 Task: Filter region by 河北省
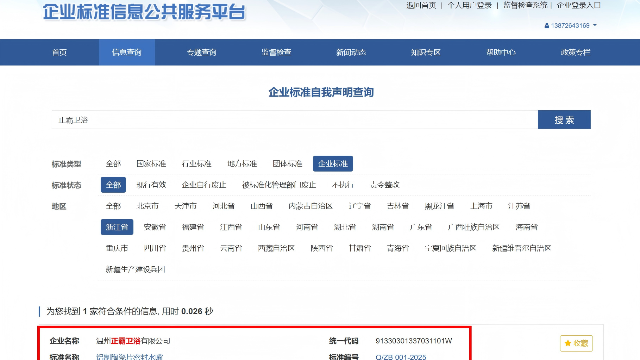[x=223, y=206]
